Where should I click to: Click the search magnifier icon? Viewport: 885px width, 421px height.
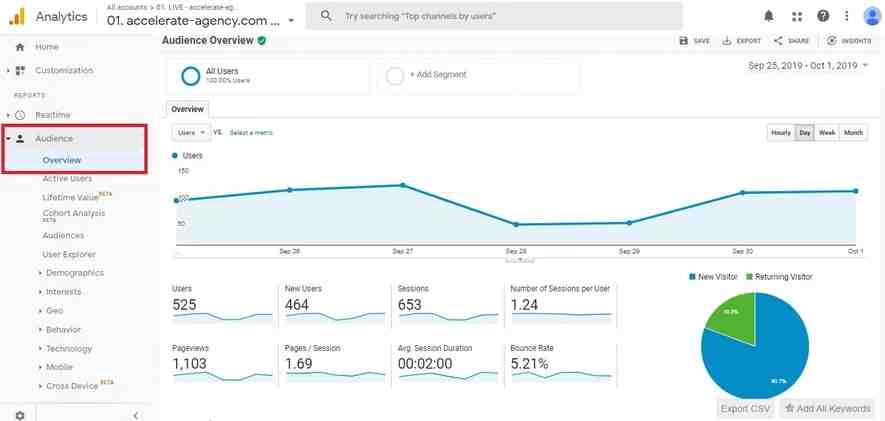pos(326,16)
